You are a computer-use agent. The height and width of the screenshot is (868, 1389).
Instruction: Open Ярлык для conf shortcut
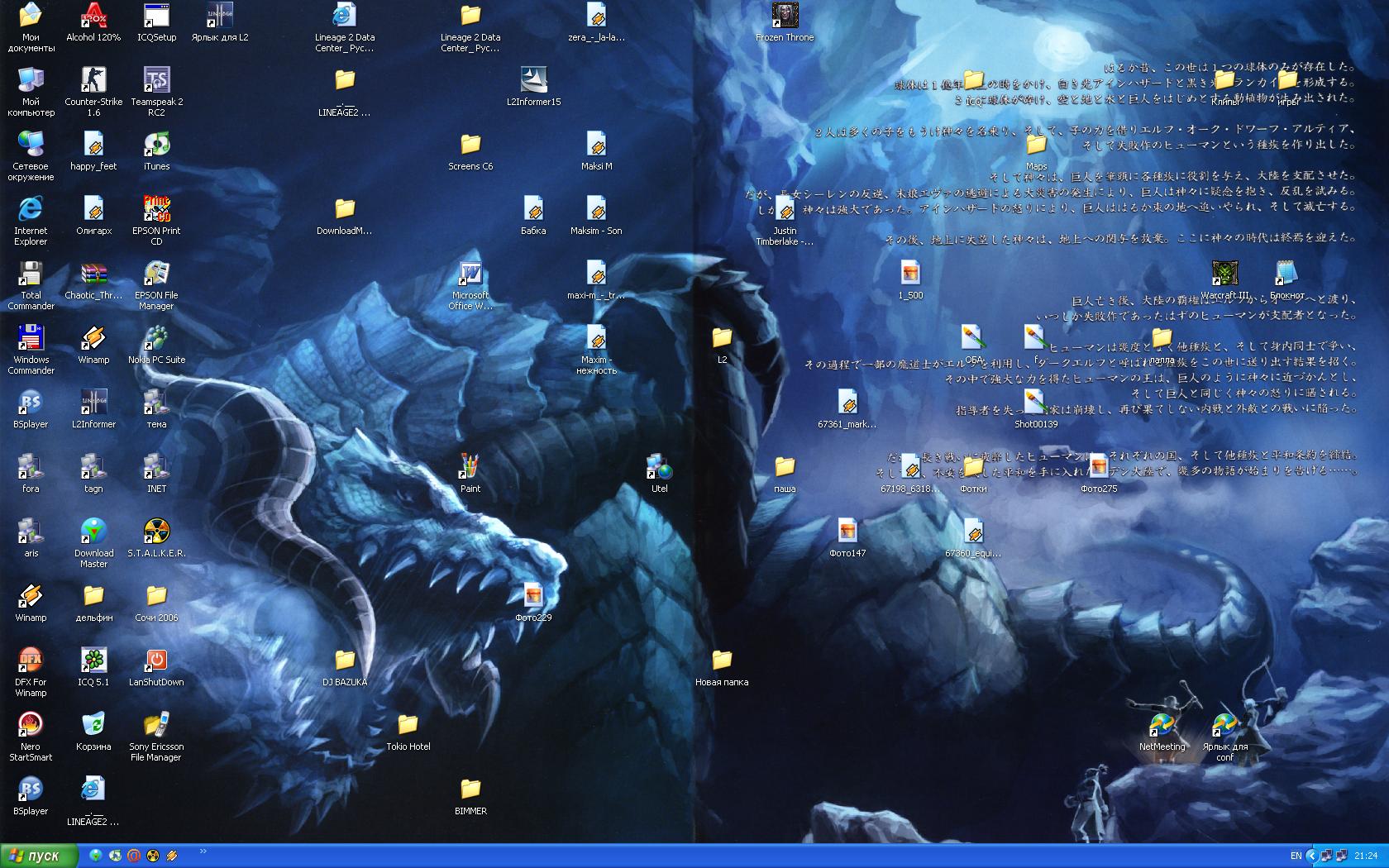[x=1224, y=737]
